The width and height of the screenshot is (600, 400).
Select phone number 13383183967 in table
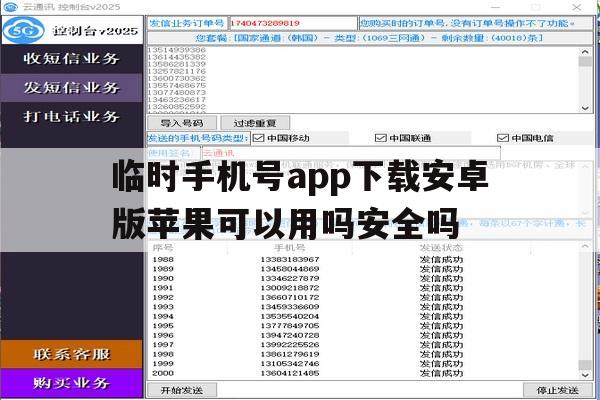(290, 260)
